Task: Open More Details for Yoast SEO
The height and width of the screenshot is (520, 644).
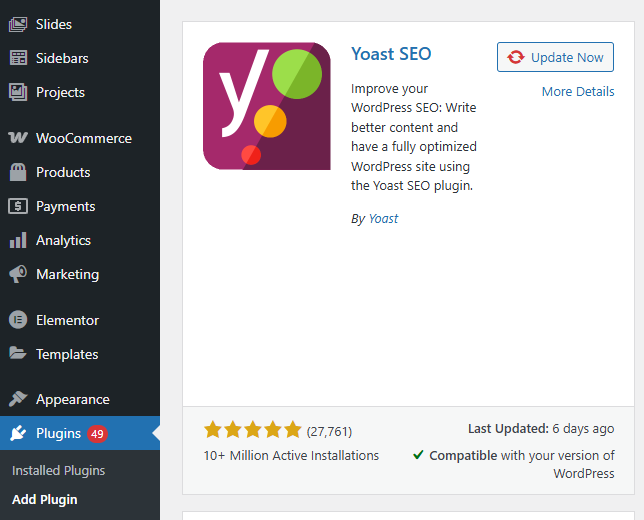Action: point(578,91)
